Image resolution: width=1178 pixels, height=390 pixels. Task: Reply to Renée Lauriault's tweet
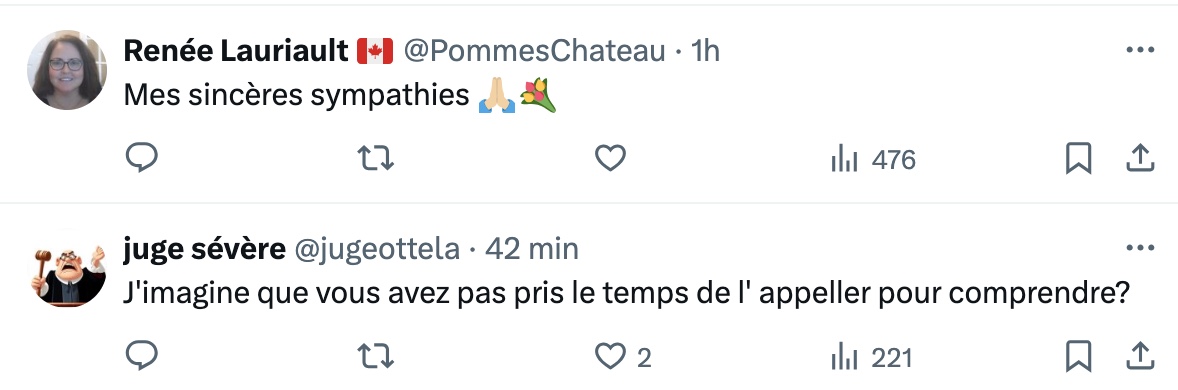(141, 159)
